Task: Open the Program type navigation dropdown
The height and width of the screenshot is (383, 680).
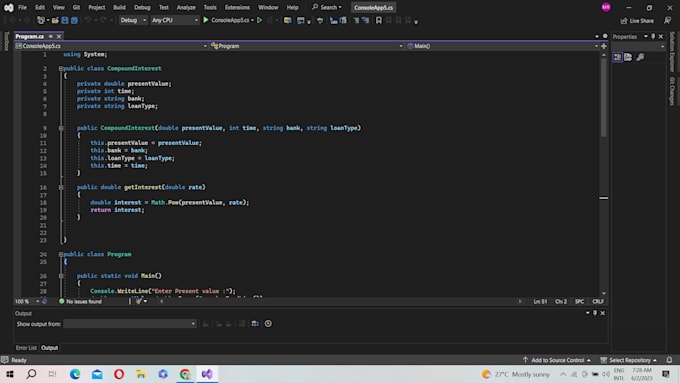Action: tap(307, 46)
